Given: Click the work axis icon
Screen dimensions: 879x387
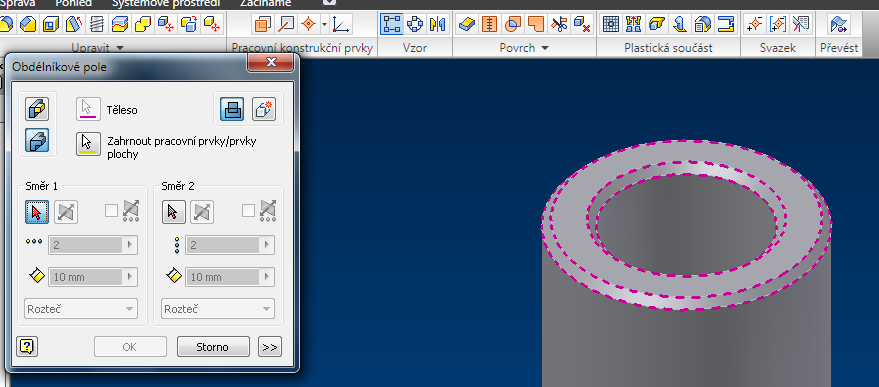Looking at the screenshot, I should pyautogui.click(x=287, y=25).
